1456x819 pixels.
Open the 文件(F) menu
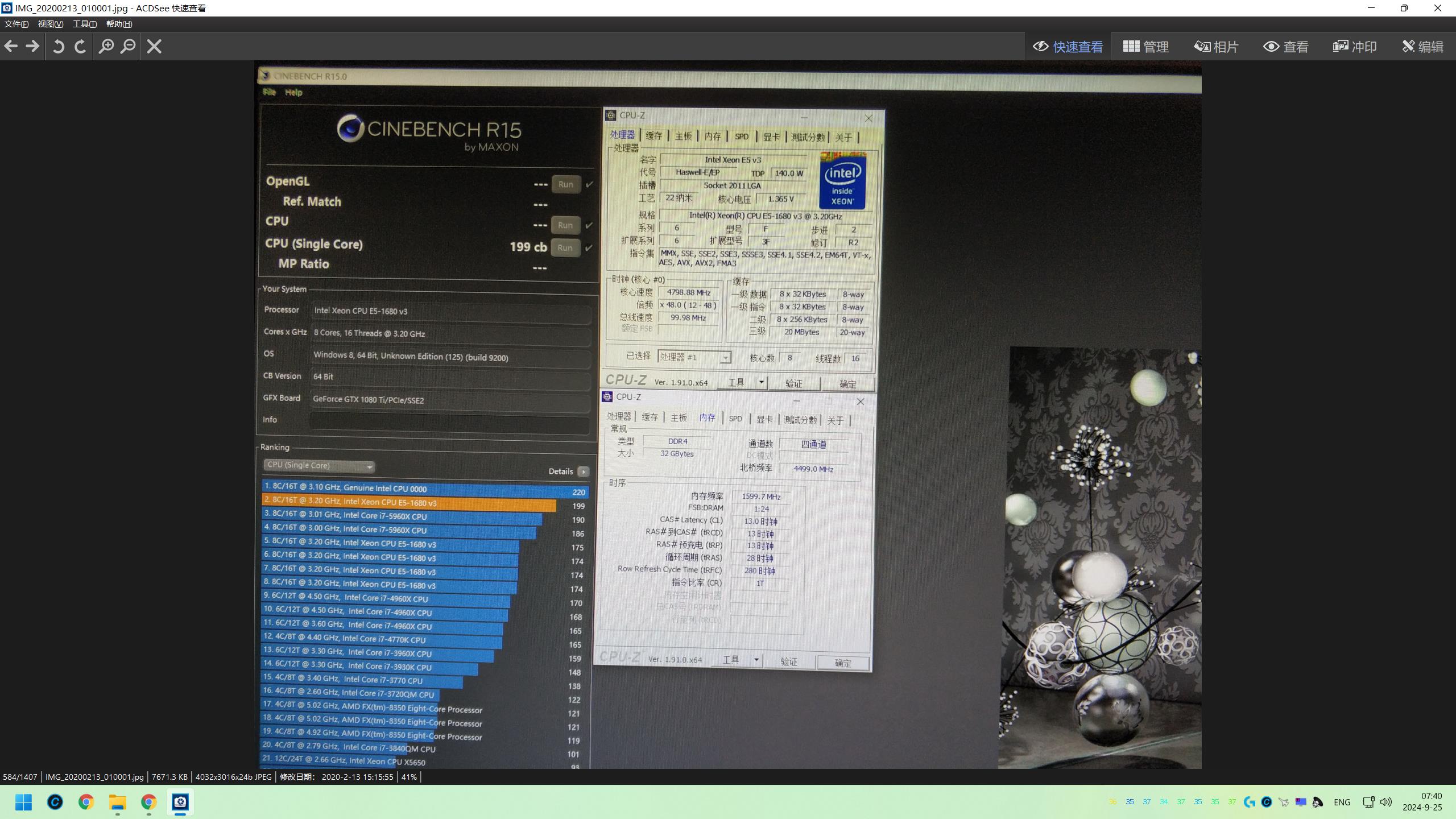16,24
